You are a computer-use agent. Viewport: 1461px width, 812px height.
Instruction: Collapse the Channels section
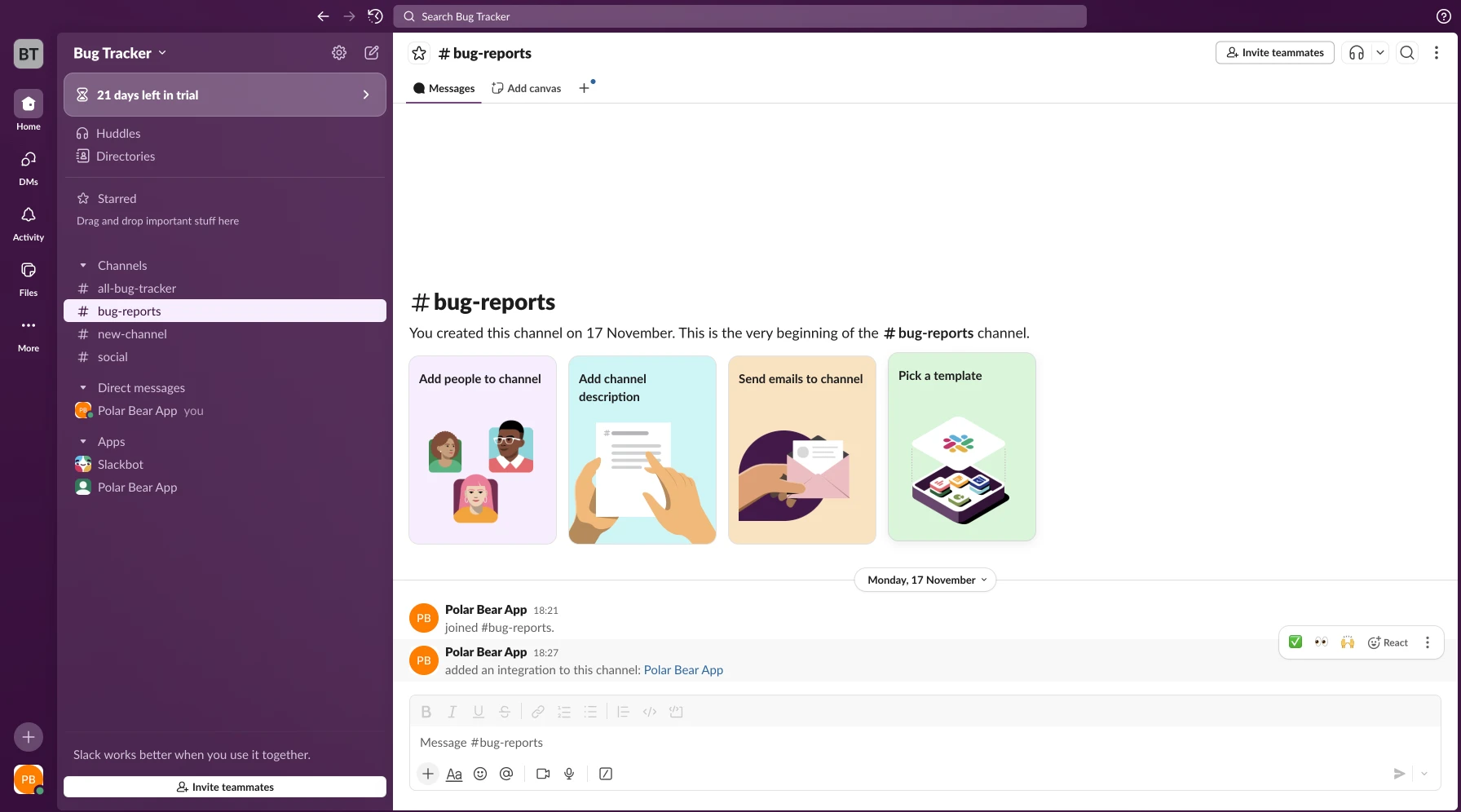point(83,266)
